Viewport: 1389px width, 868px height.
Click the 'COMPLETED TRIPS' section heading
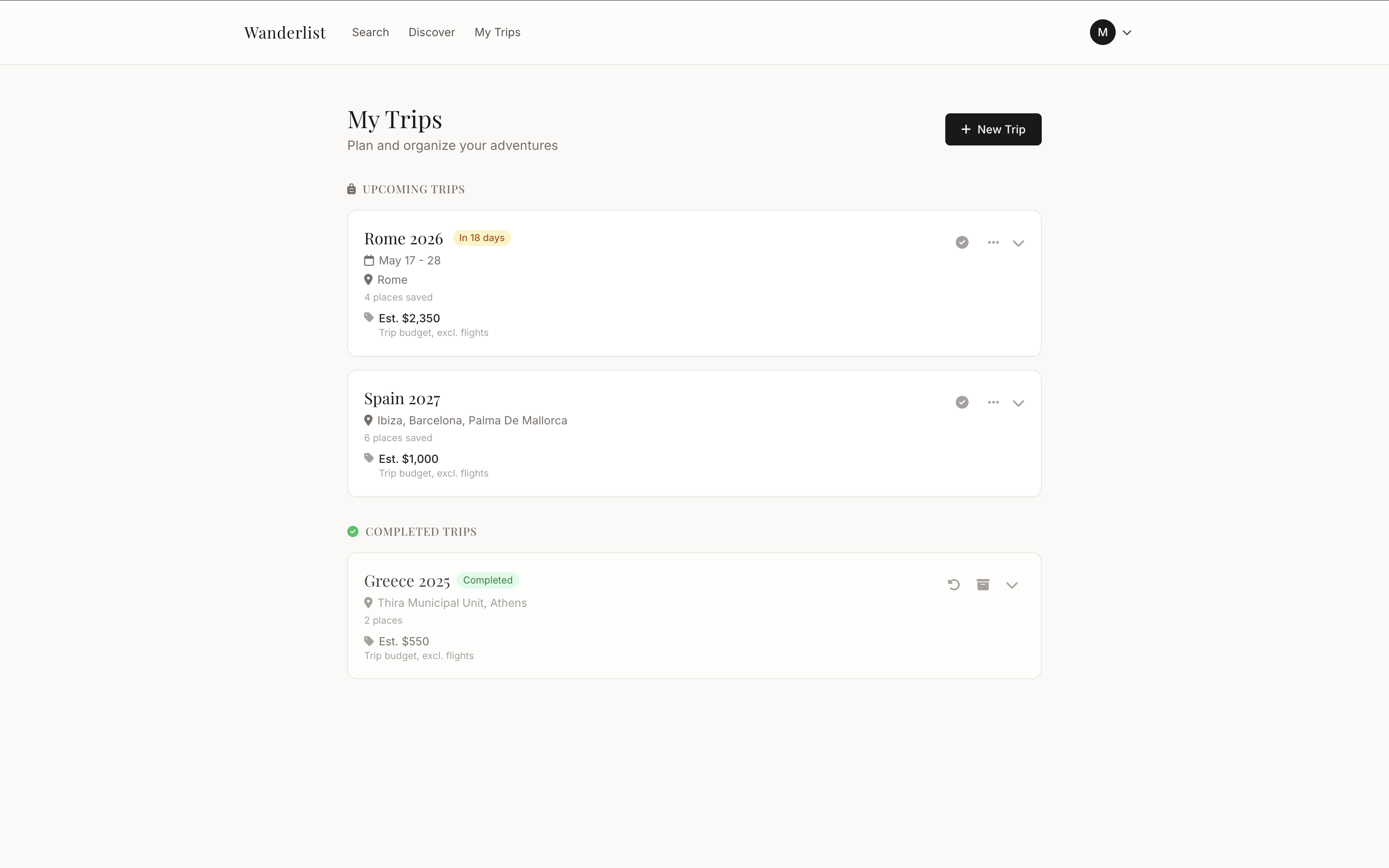click(421, 532)
